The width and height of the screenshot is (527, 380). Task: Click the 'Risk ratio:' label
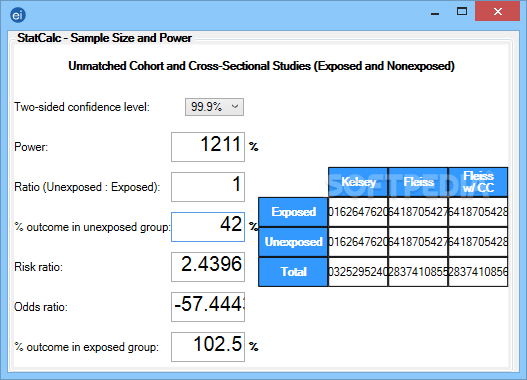click(x=38, y=267)
